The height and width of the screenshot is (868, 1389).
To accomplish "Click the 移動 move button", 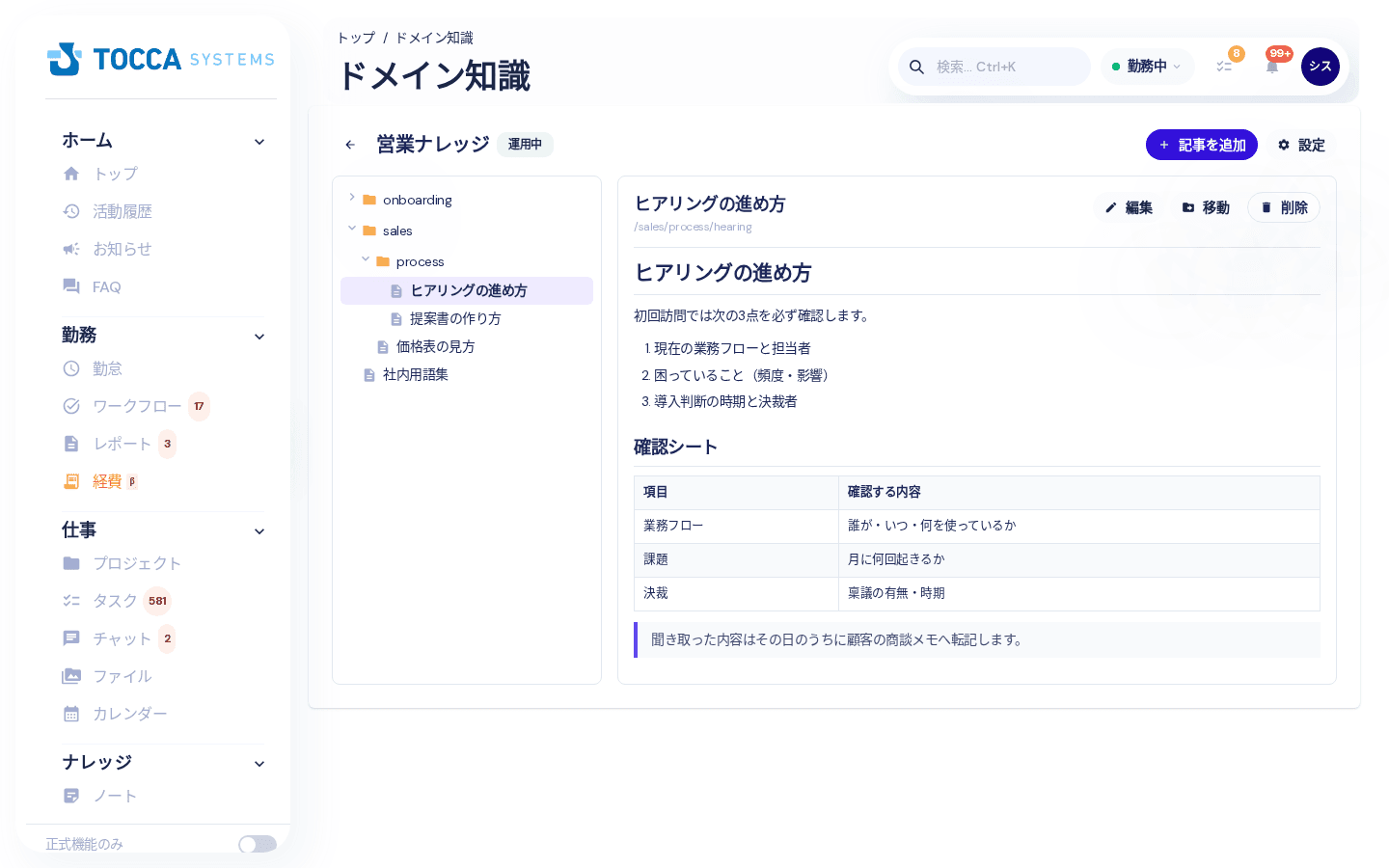I will 1206,207.
